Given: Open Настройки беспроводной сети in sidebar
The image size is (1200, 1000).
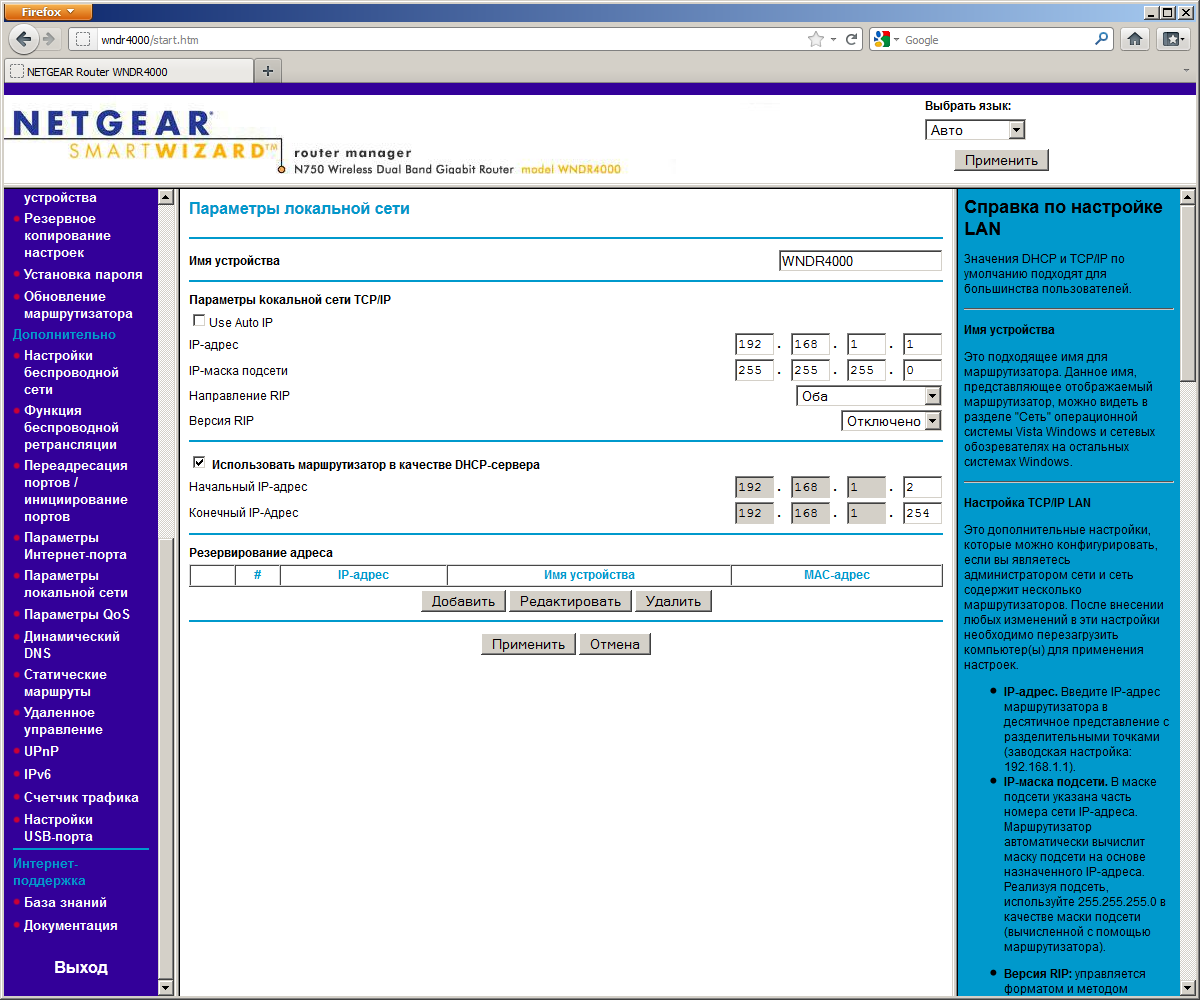Looking at the screenshot, I should click(x=71, y=372).
